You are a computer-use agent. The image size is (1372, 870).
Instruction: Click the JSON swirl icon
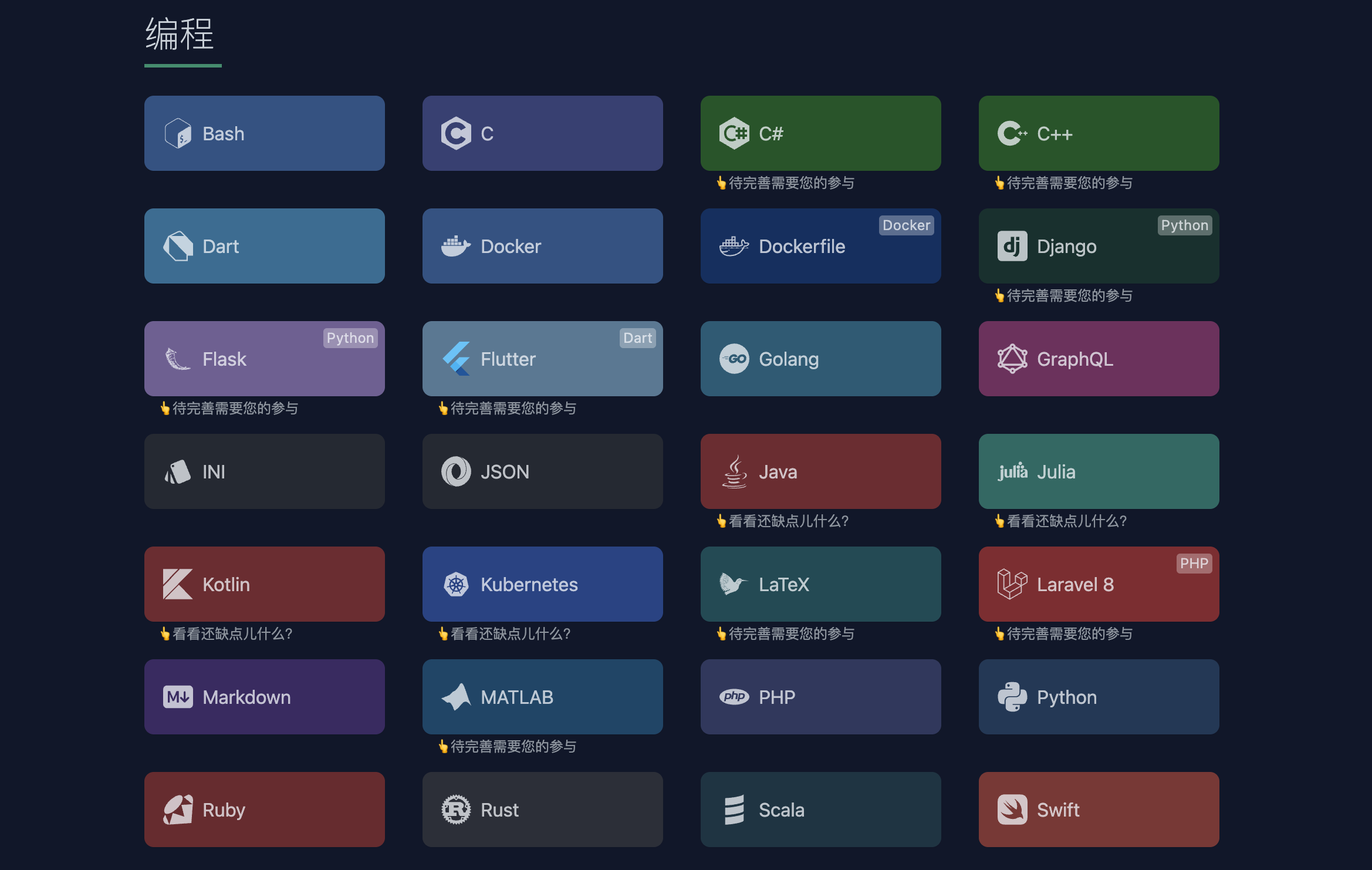(x=456, y=471)
